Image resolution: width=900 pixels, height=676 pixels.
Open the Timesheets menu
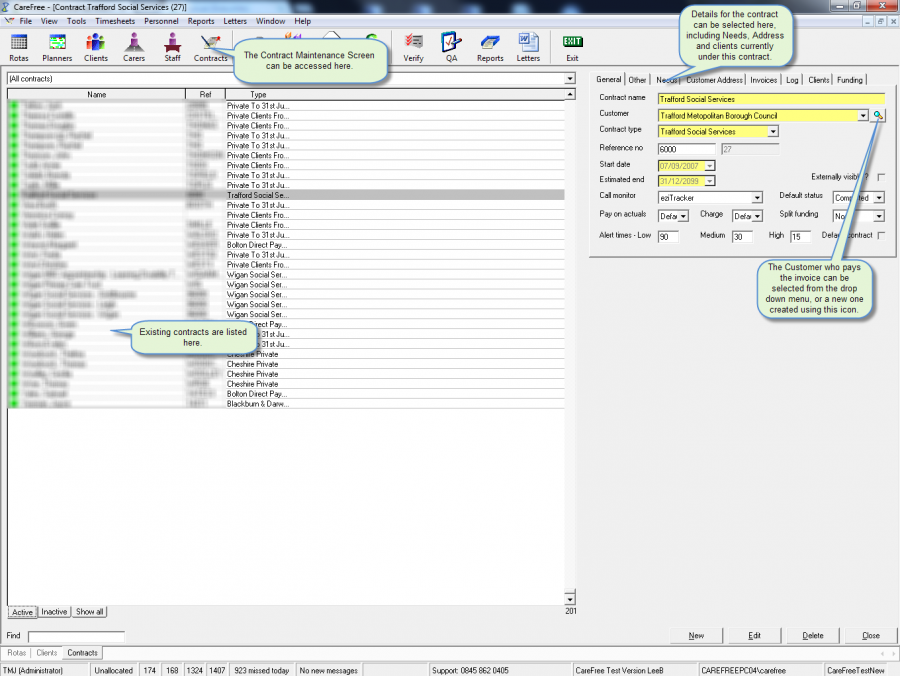point(115,21)
